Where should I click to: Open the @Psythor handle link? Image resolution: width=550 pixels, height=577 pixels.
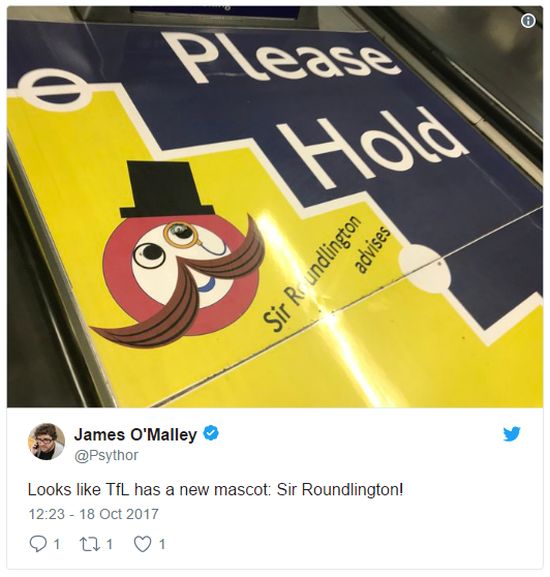click(x=106, y=455)
